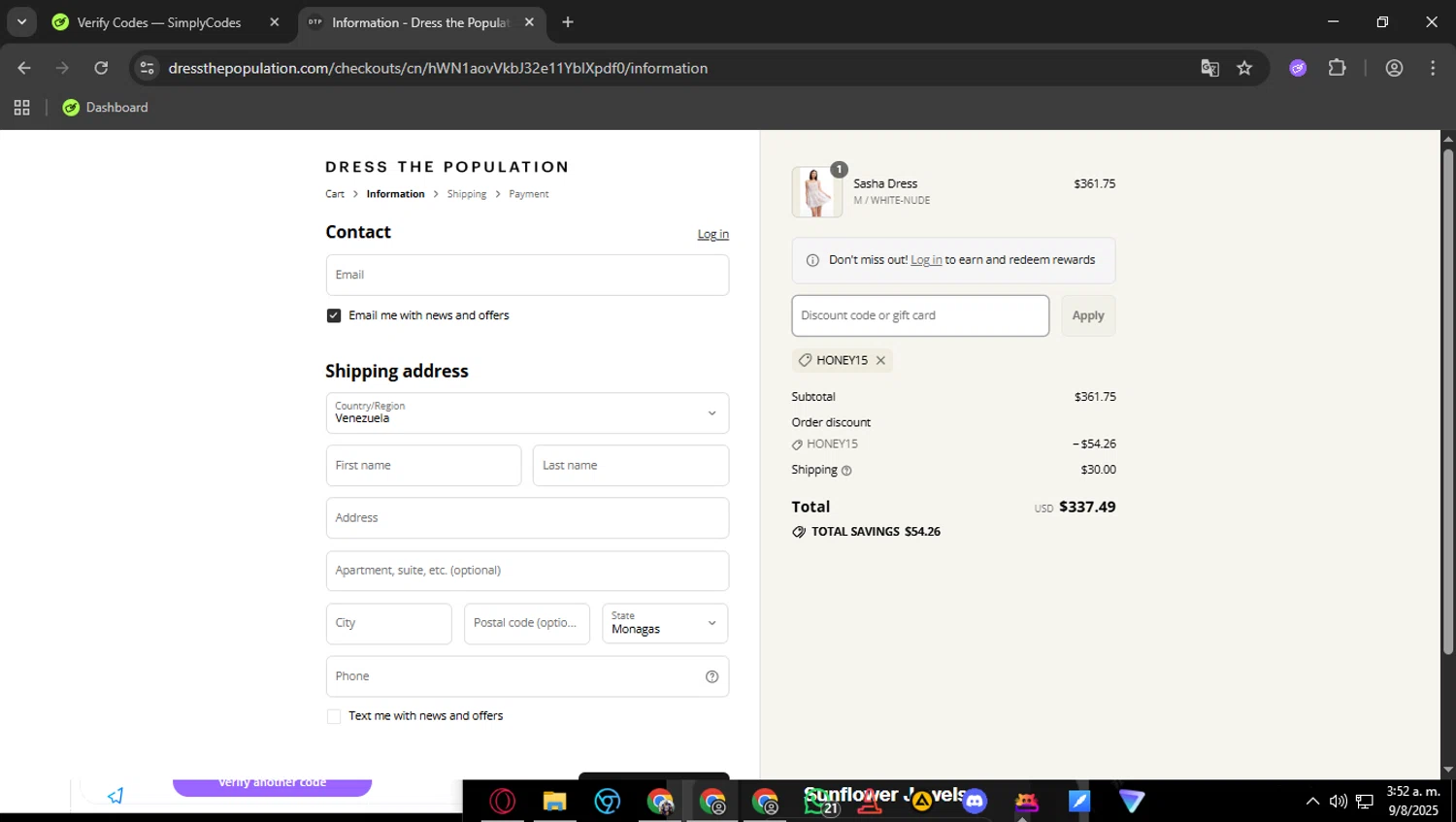Select Payment breadcrumb step

529,194
